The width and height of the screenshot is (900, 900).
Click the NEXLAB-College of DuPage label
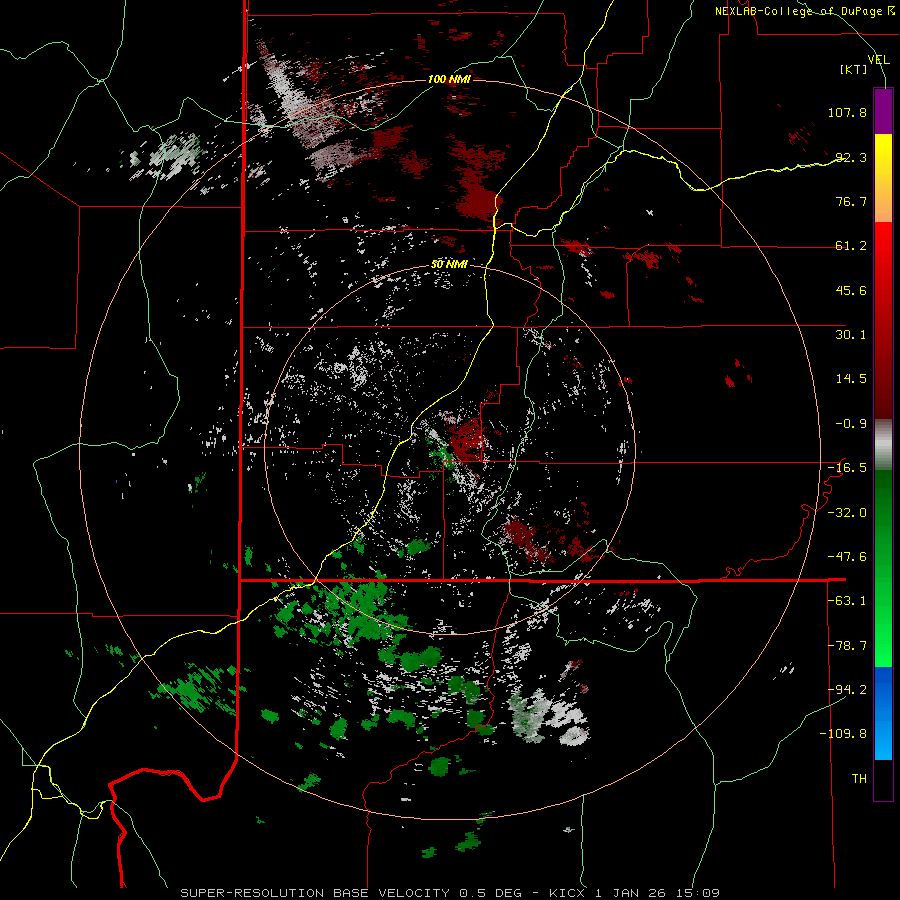coord(804,11)
